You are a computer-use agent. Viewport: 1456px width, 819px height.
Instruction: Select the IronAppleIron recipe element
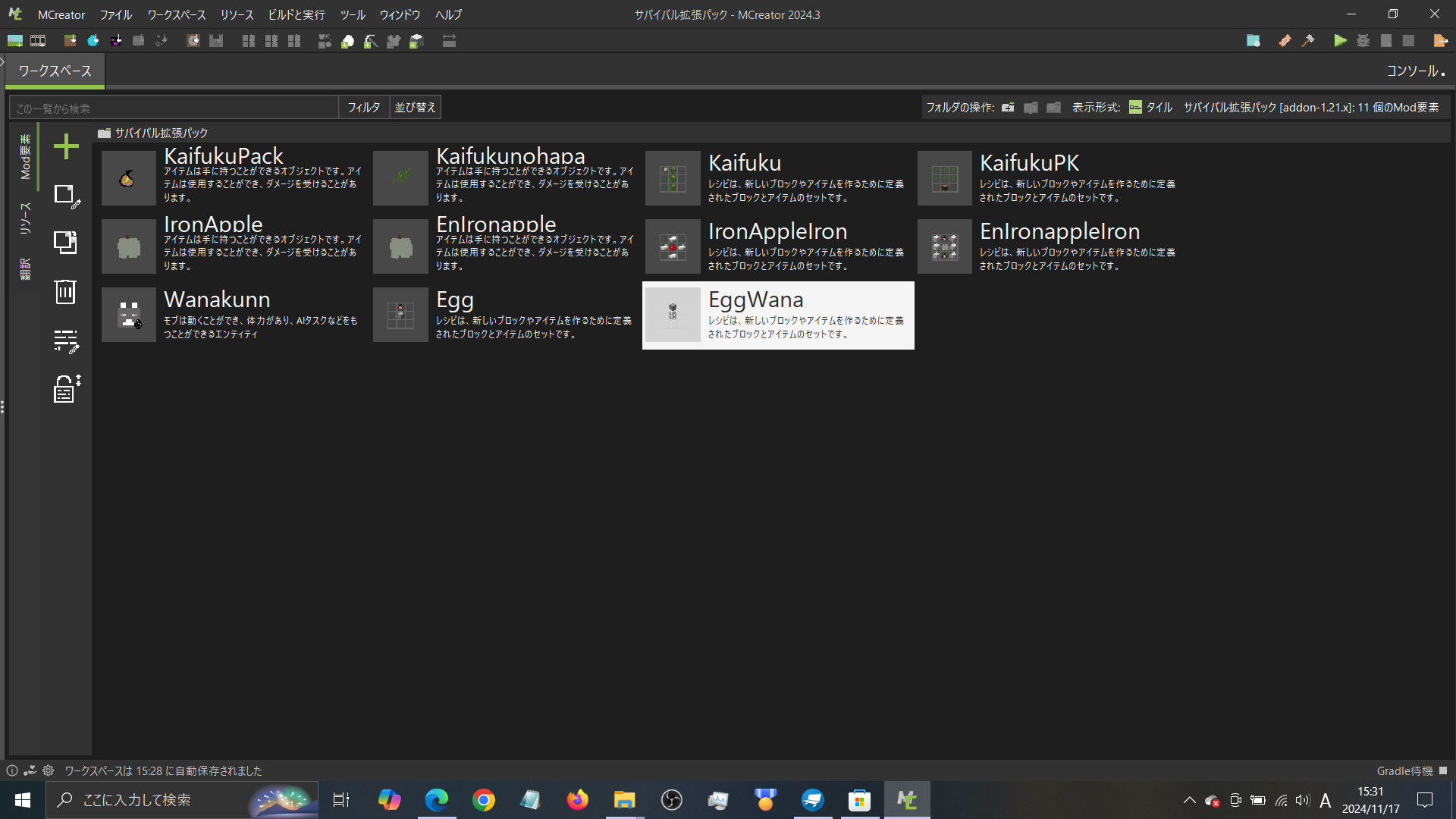tap(778, 246)
